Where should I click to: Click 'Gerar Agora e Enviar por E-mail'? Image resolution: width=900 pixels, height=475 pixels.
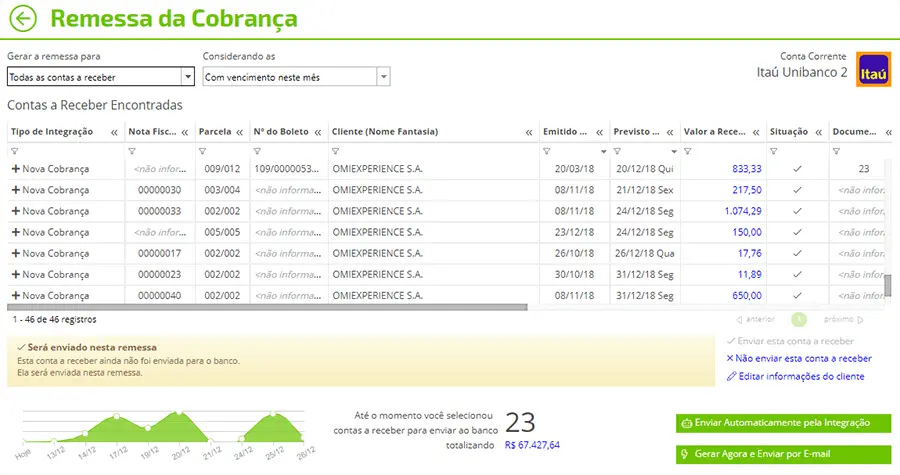tap(783, 454)
